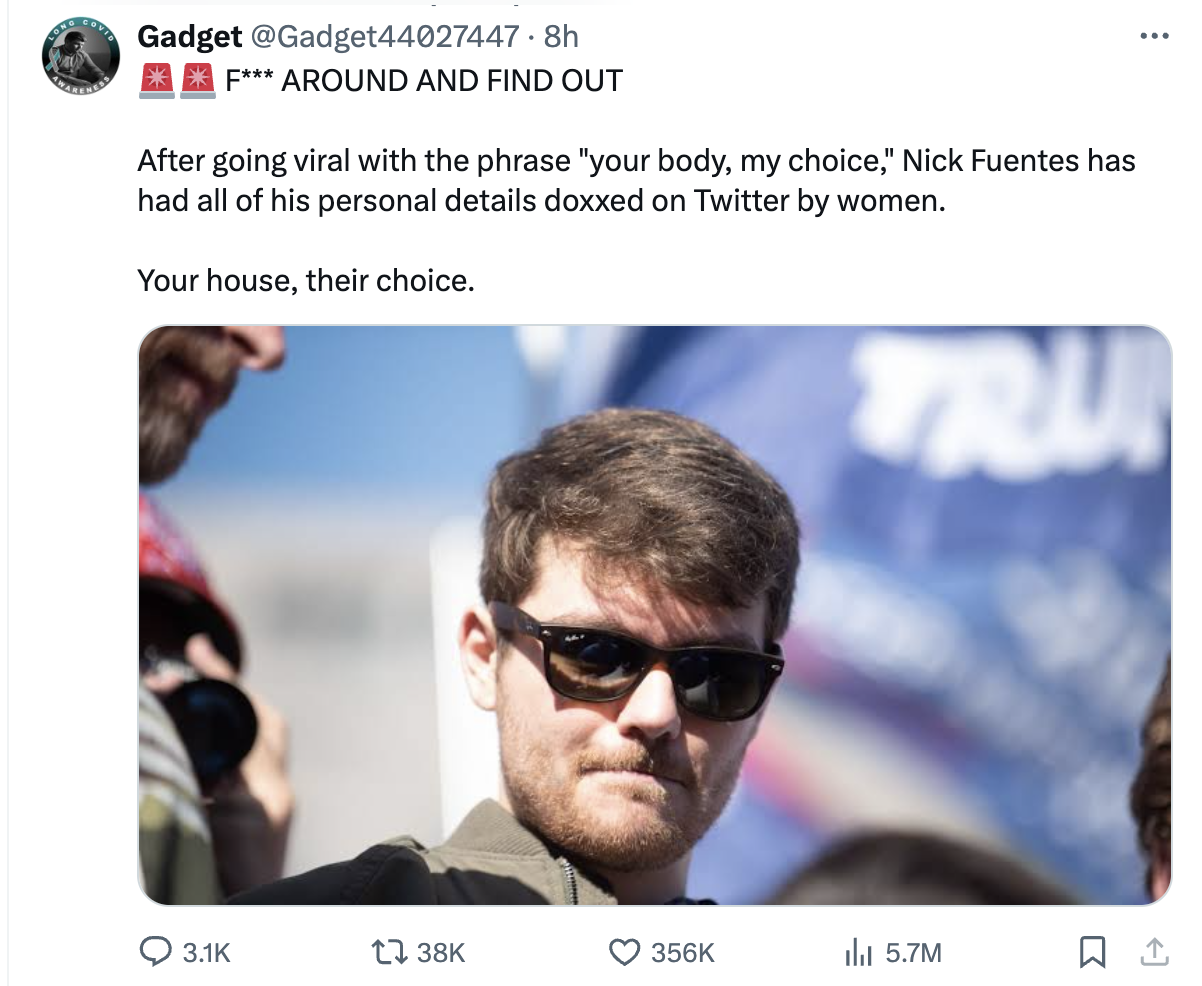Click the share upload icon

click(x=1154, y=953)
